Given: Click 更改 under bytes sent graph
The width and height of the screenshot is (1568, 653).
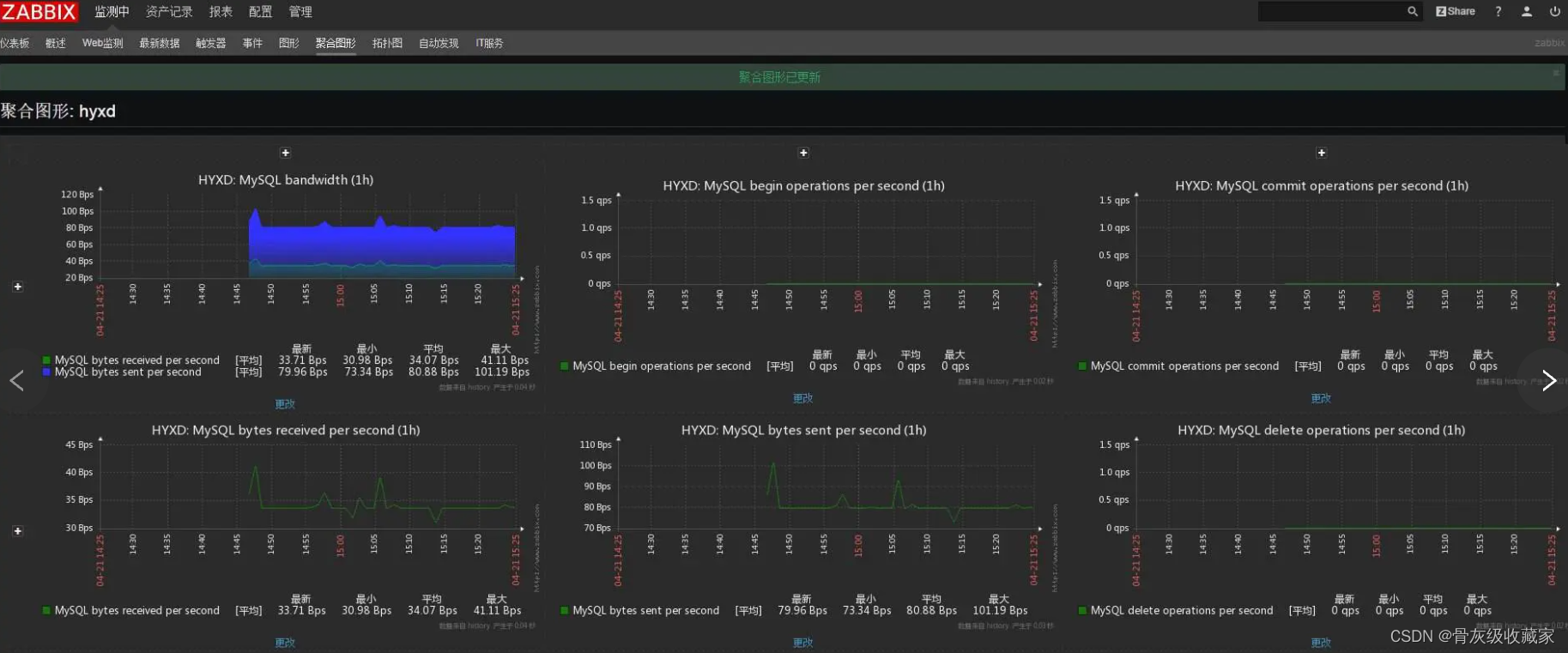Looking at the screenshot, I should pyautogui.click(x=803, y=643).
